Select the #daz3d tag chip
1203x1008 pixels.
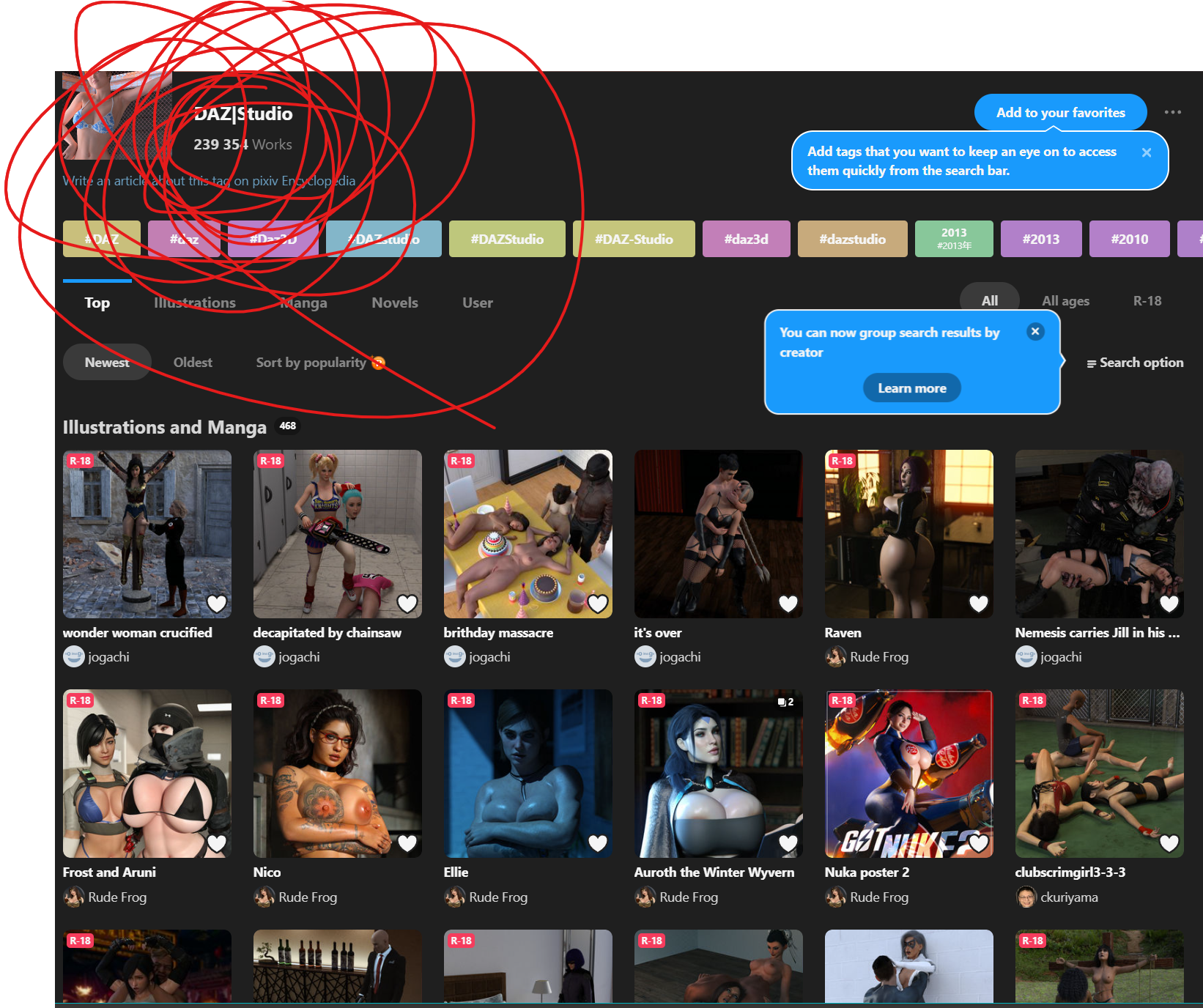747,239
